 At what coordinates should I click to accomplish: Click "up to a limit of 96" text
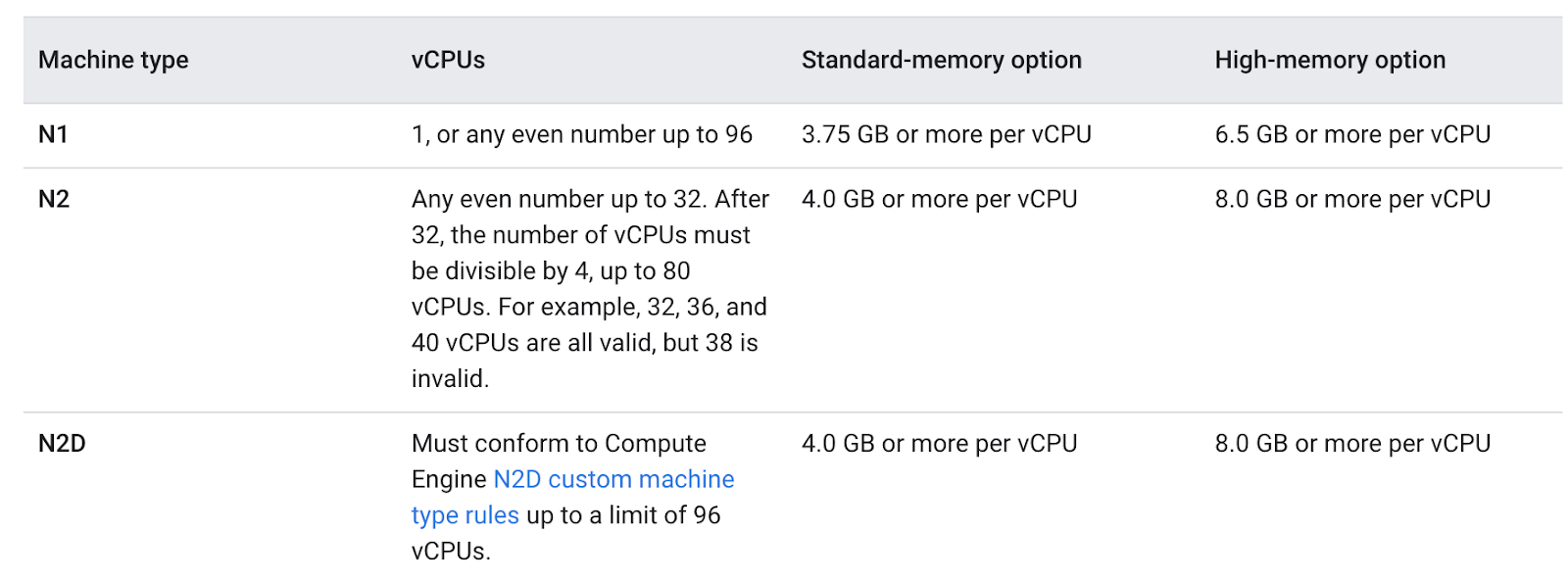point(623,515)
